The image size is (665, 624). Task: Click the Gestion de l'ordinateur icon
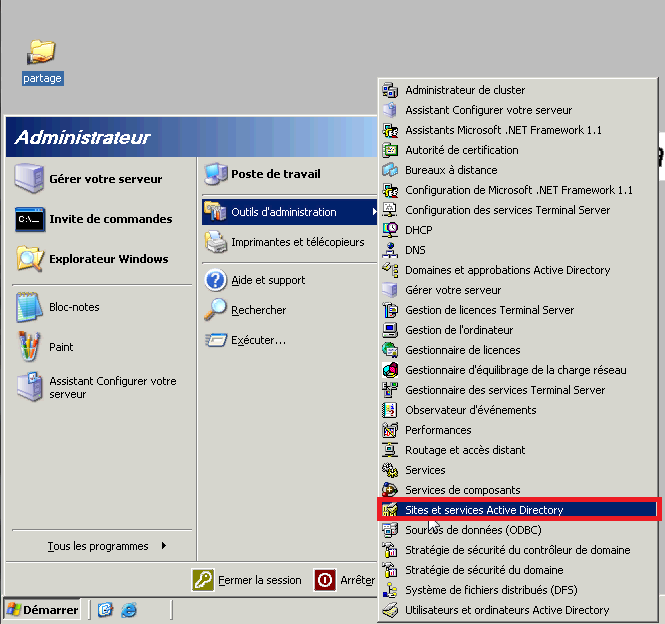(390, 330)
